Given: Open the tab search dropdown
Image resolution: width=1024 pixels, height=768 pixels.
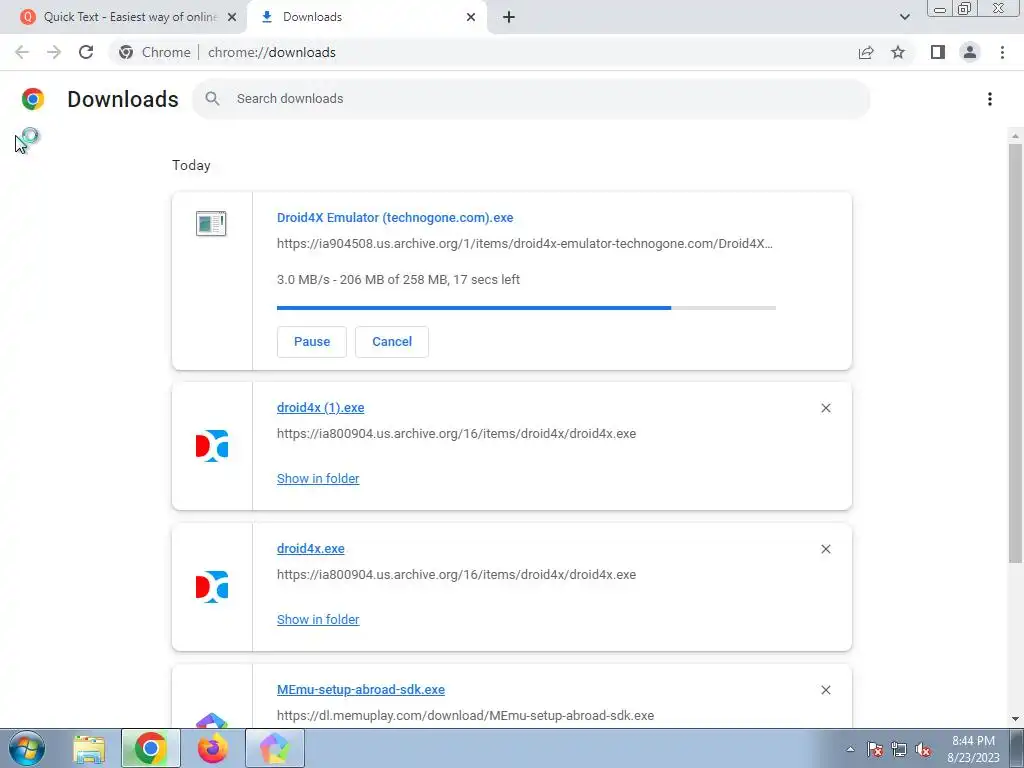Looking at the screenshot, I should point(904,17).
